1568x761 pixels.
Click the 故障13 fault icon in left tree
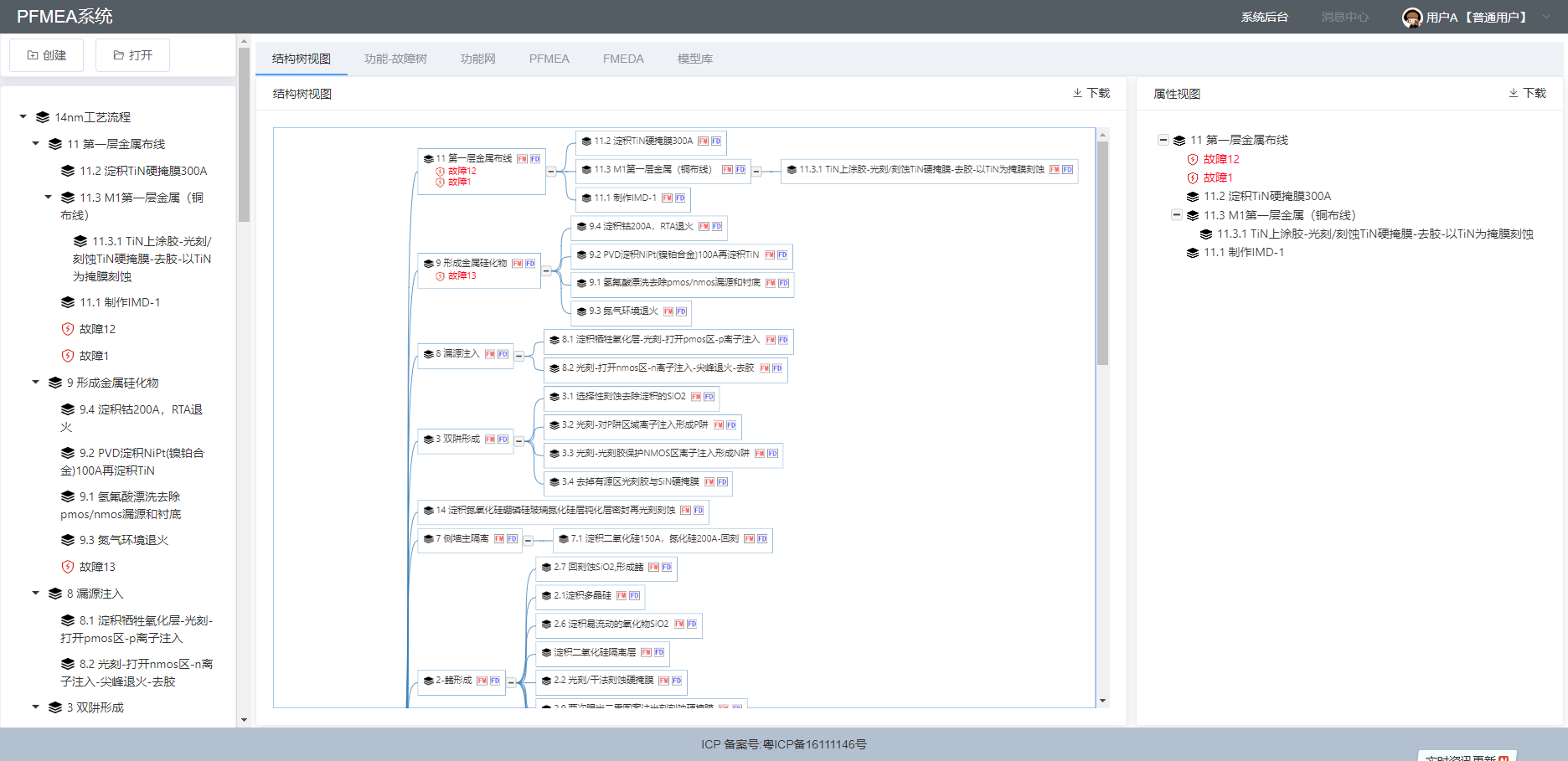pos(68,567)
